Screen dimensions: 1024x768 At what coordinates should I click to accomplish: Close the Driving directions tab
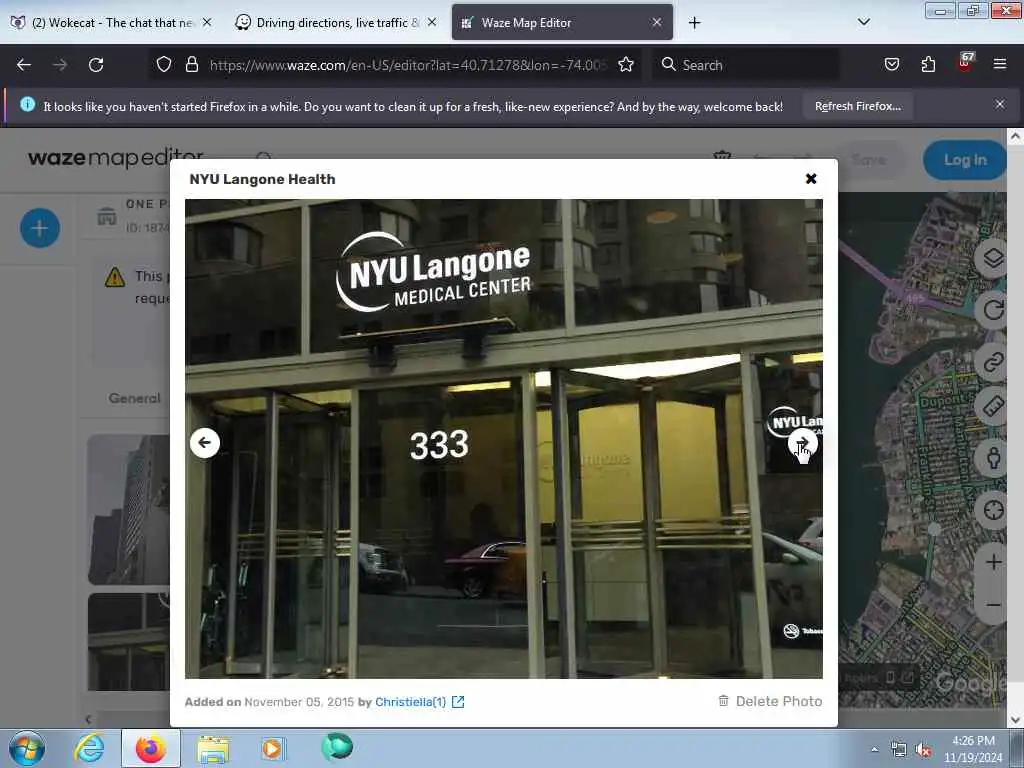tap(432, 22)
